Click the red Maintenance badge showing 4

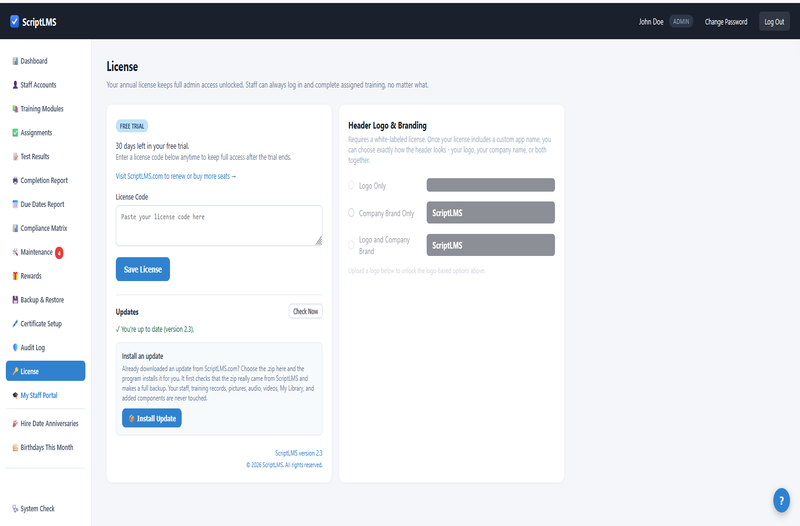click(x=59, y=253)
